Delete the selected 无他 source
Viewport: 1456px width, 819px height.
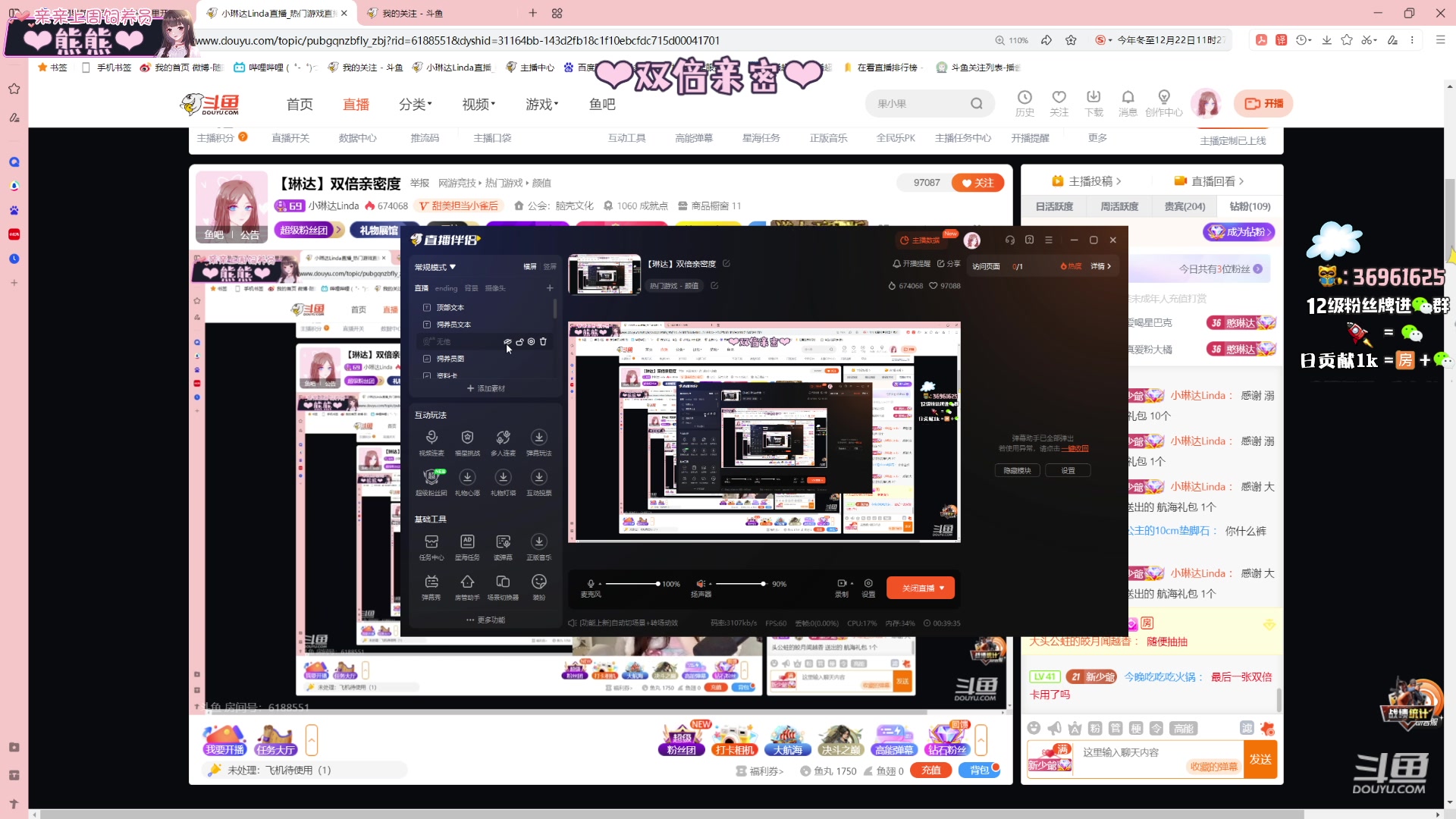[543, 341]
